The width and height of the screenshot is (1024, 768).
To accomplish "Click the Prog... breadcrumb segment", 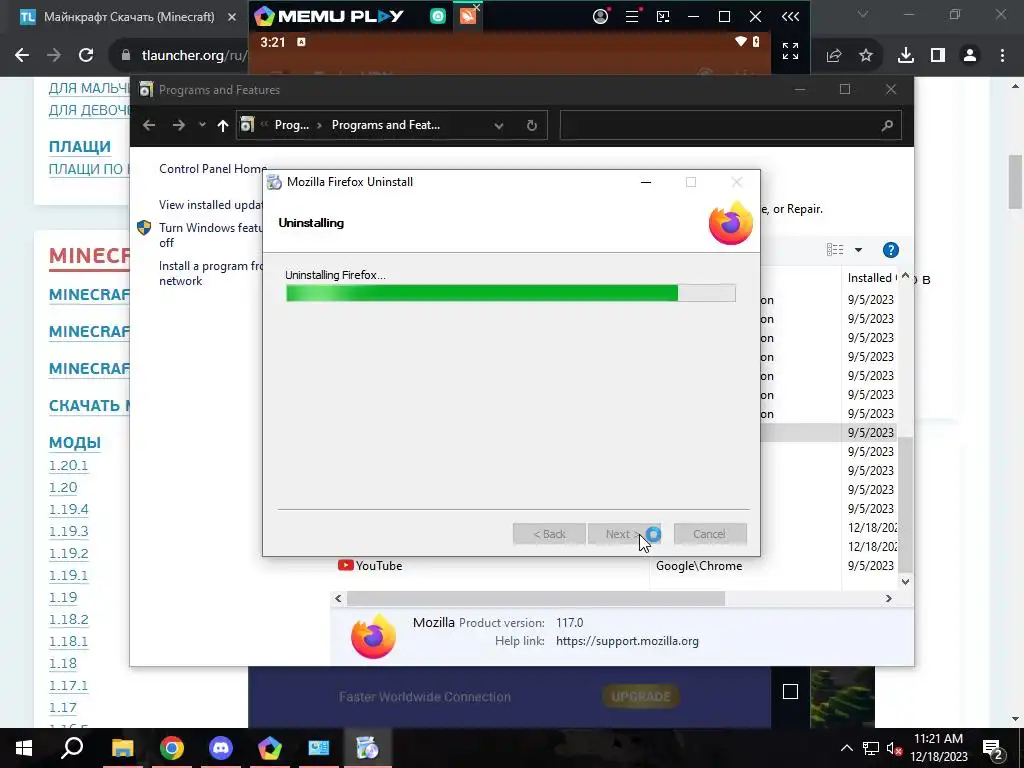I will [x=292, y=125].
